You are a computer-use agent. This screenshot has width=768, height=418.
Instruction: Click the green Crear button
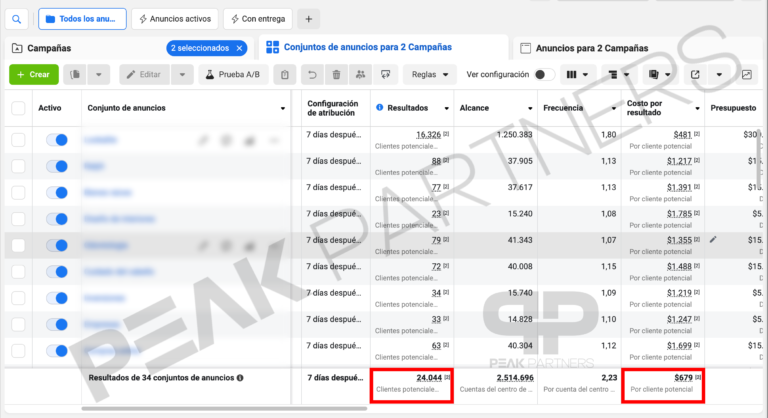point(34,74)
